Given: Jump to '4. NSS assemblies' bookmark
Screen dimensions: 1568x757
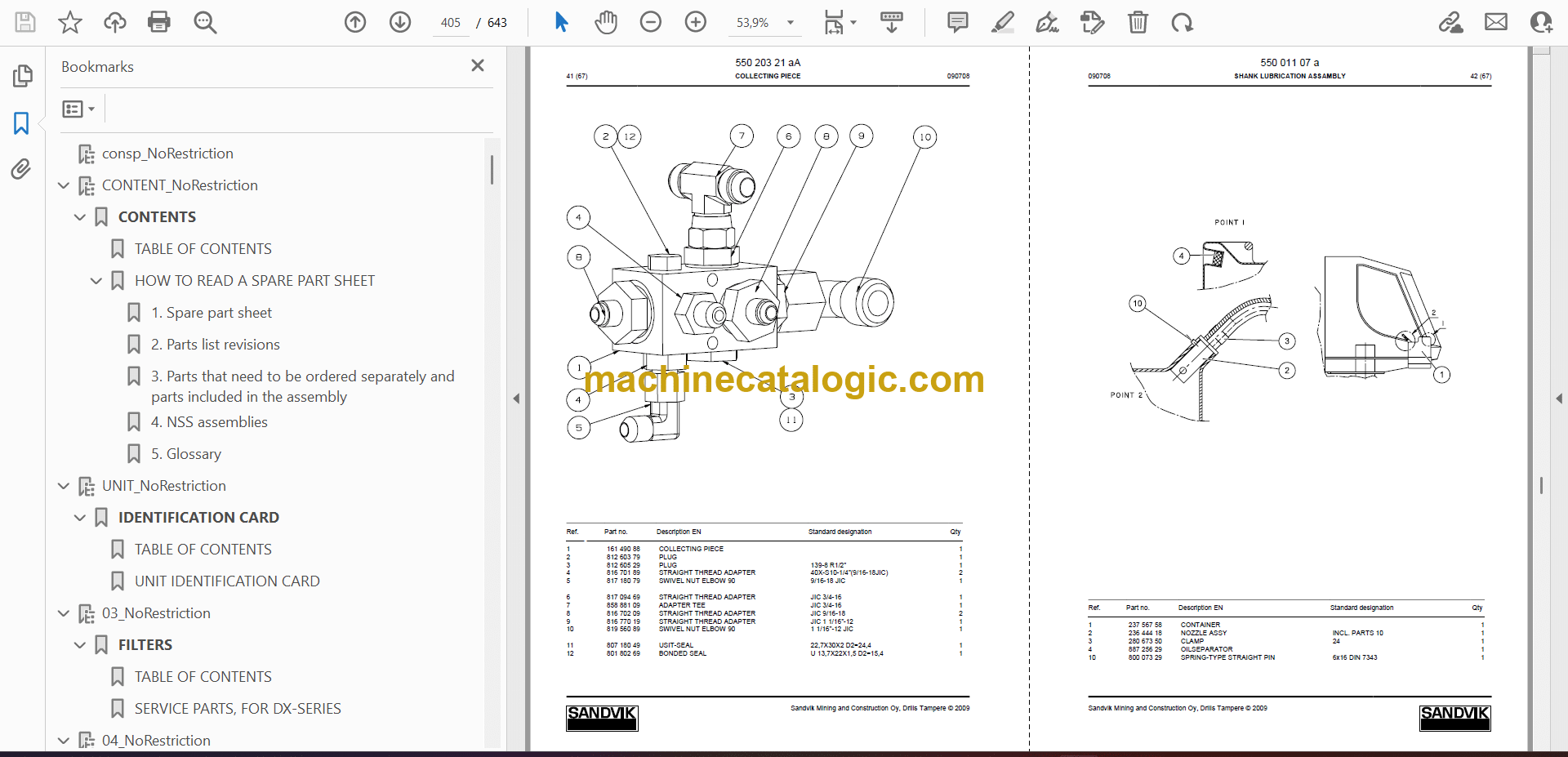Looking at the screenshot, I should 209,422.
